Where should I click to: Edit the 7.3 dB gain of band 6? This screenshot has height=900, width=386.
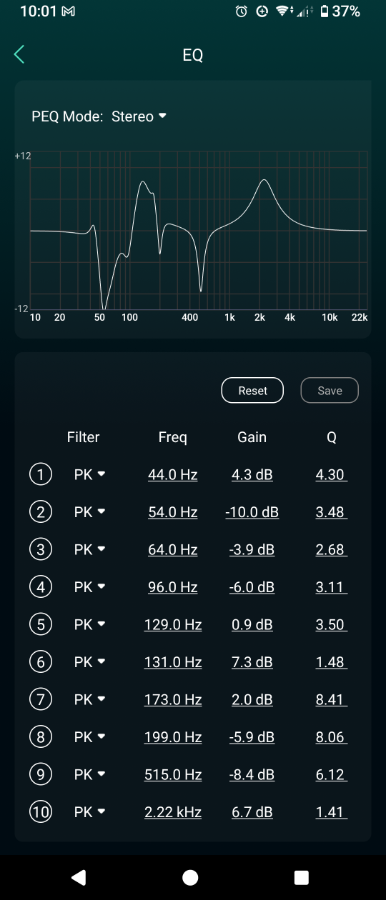pyautogui.click(x=252, y=662)
